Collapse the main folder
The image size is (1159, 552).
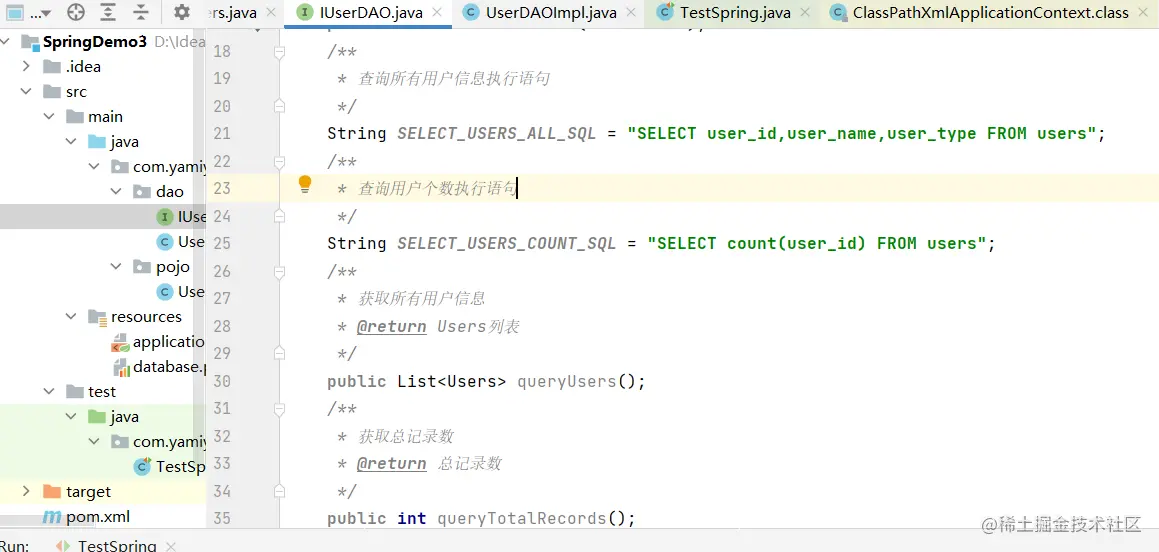[x=49, y=117]
